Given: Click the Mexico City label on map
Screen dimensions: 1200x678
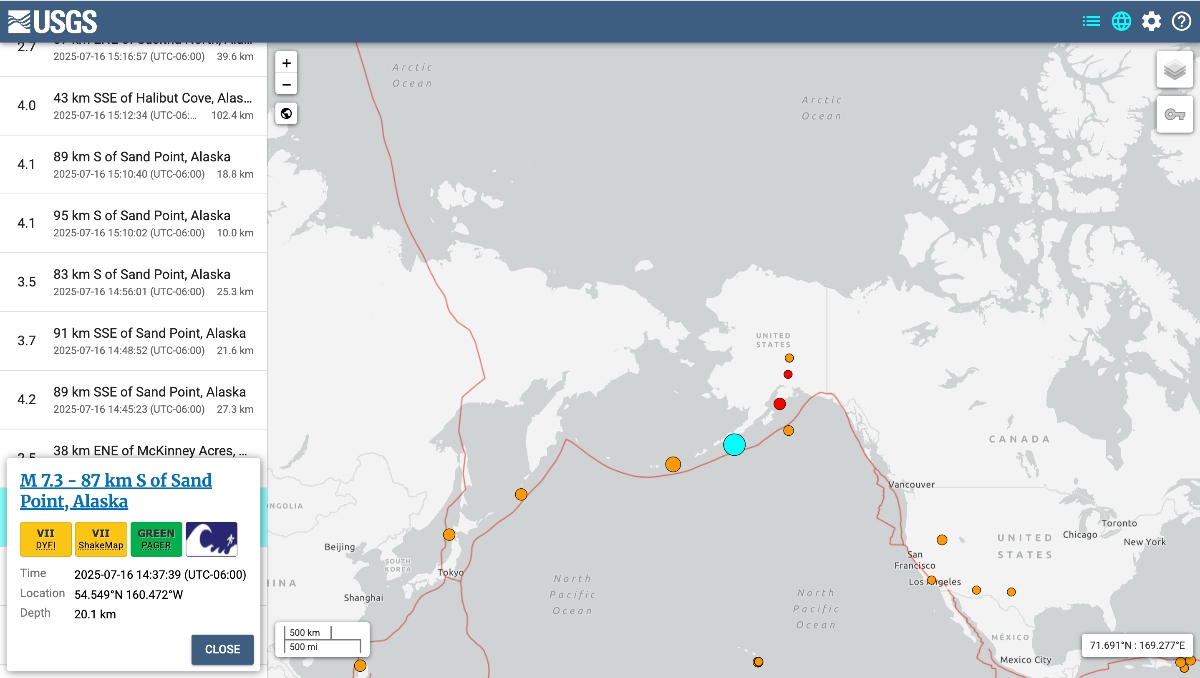Looking at the screenshot, I should coord(1026,660).
